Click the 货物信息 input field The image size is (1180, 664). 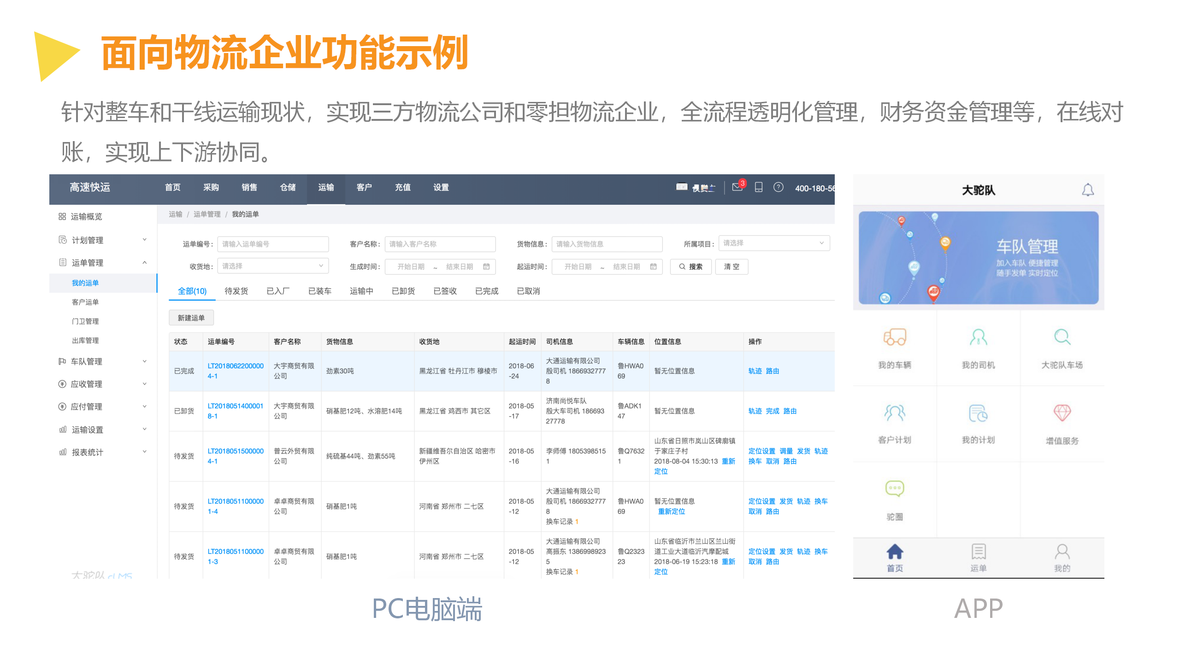(607, 244)
